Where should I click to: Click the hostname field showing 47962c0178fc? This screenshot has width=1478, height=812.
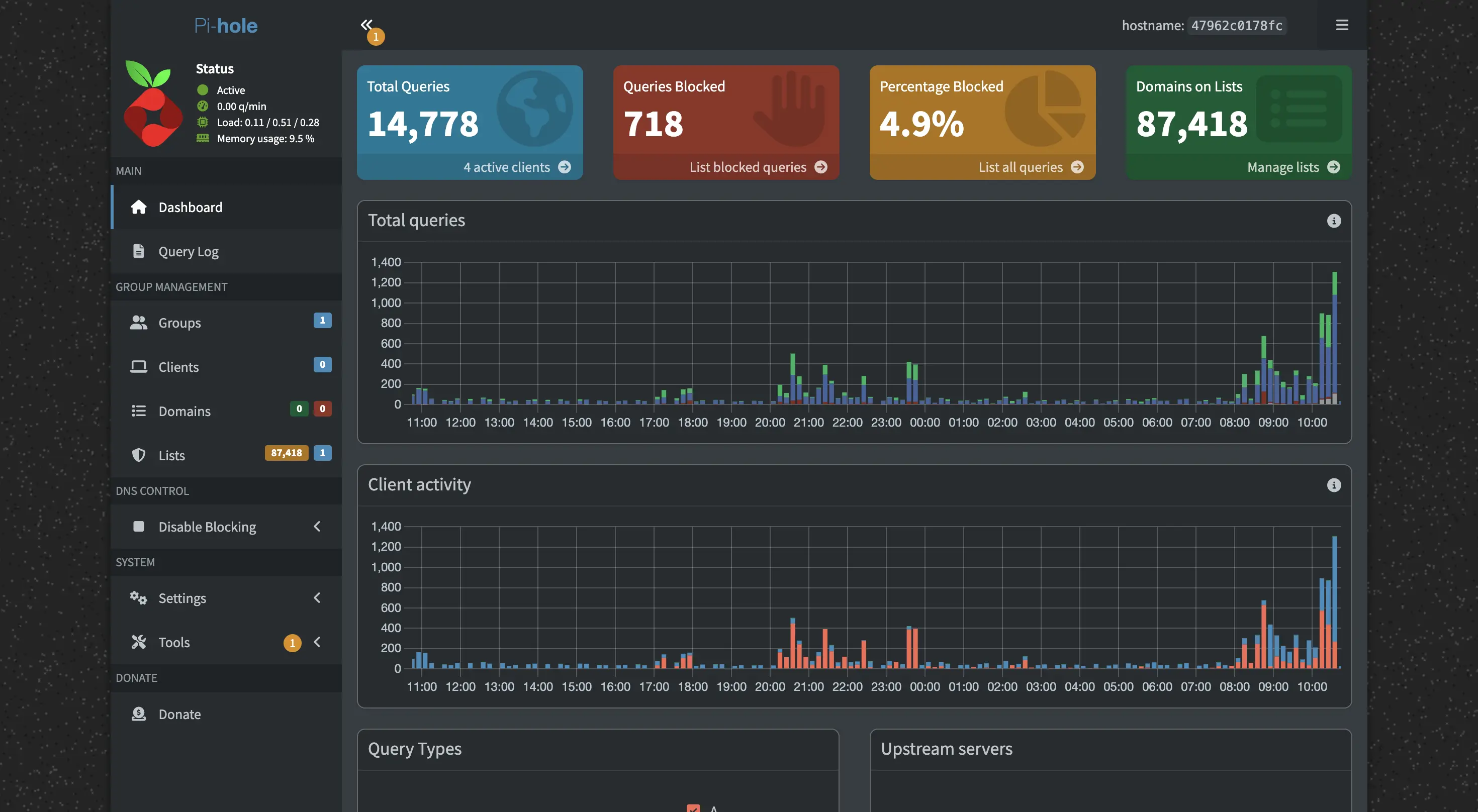click(1237, 25)
